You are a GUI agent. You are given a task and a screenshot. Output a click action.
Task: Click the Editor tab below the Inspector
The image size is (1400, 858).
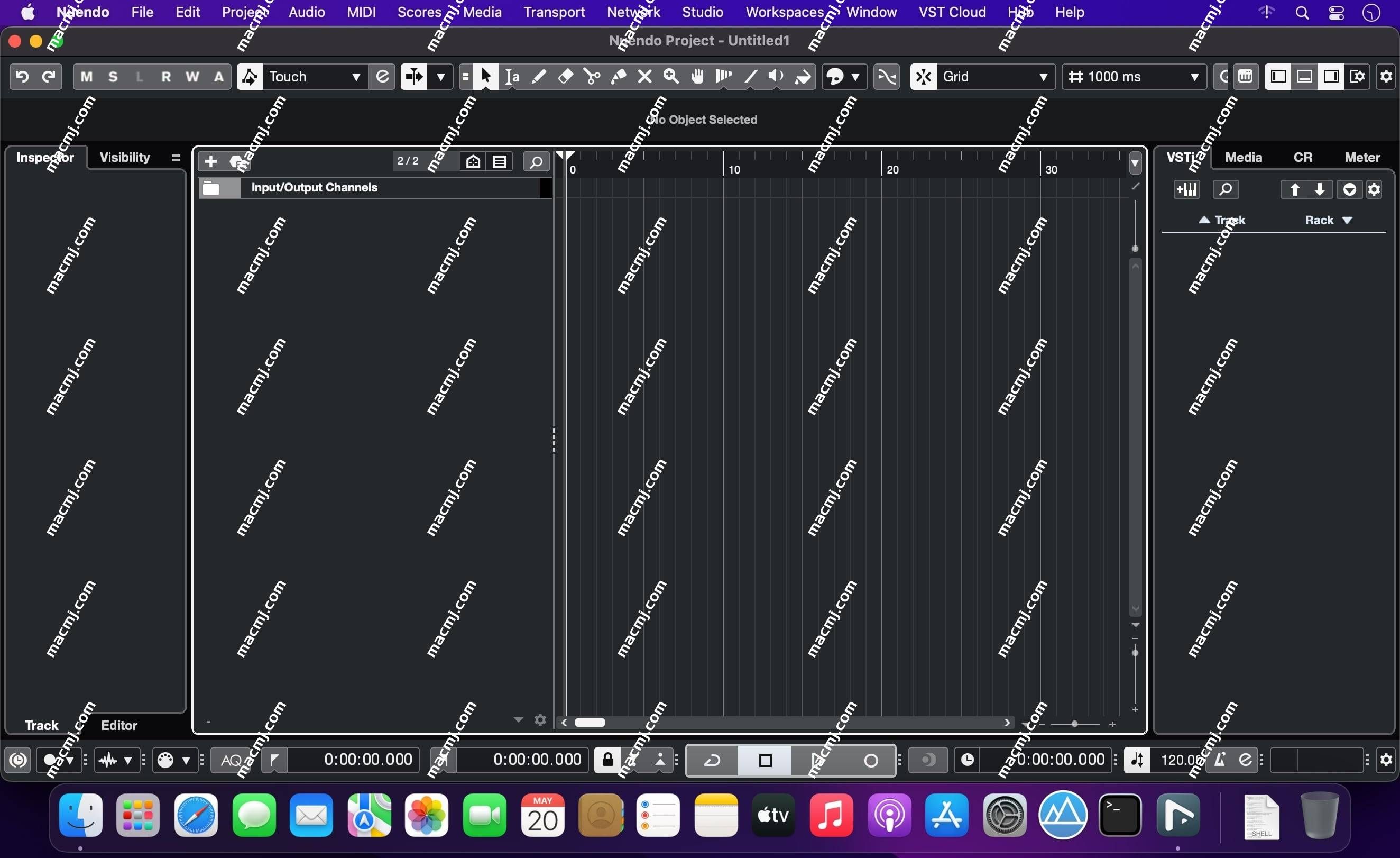coord(119,725)
